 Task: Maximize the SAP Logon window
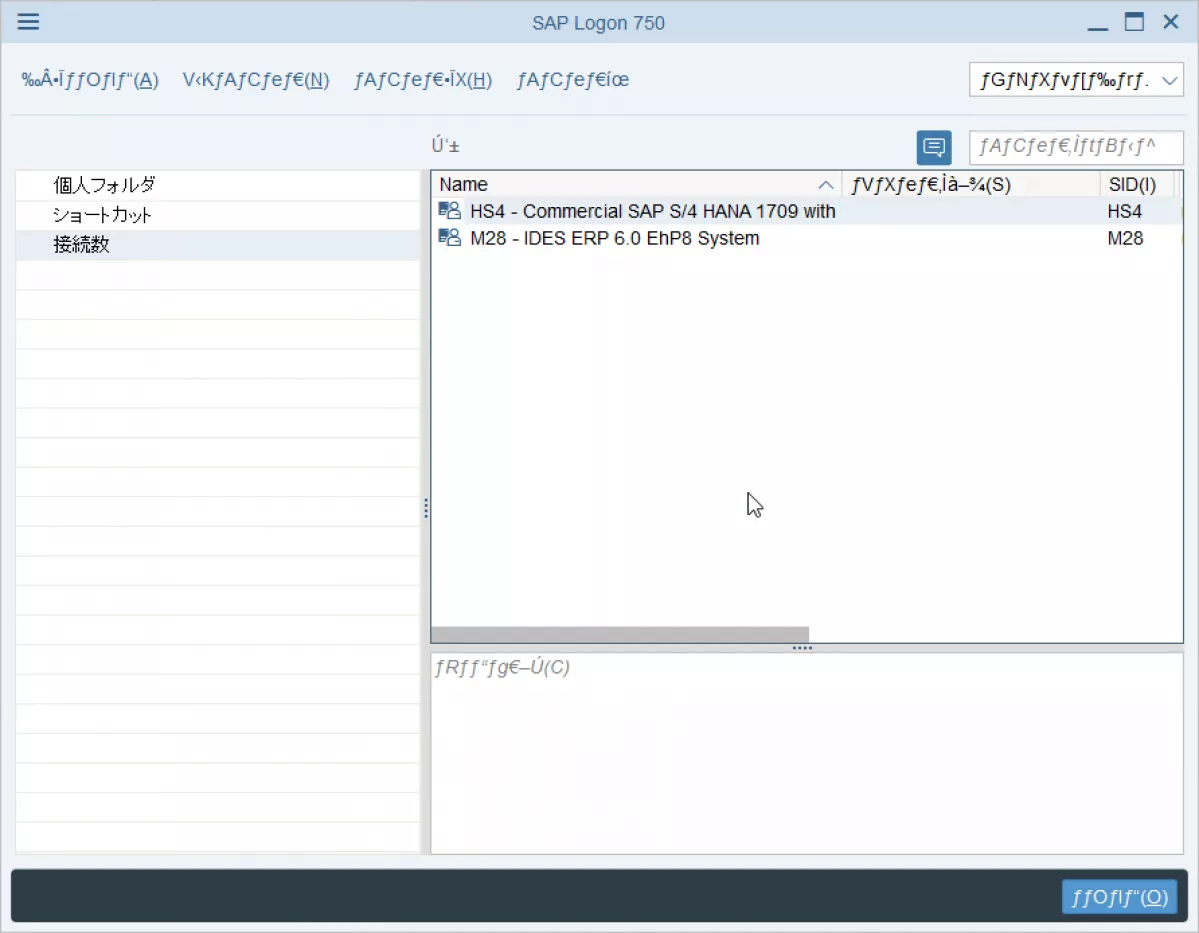1134,21
